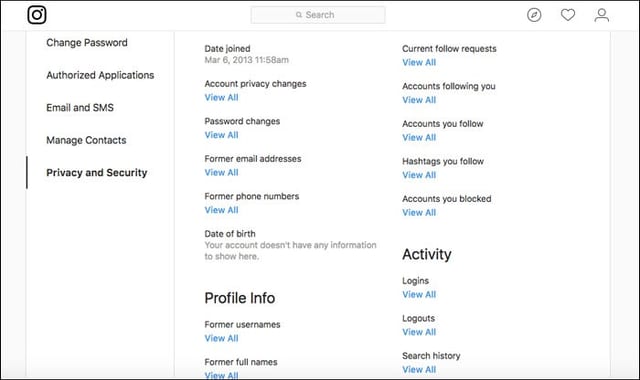Click the 'Profile Info' heading
640x380 pixels.
coord(240,298)
